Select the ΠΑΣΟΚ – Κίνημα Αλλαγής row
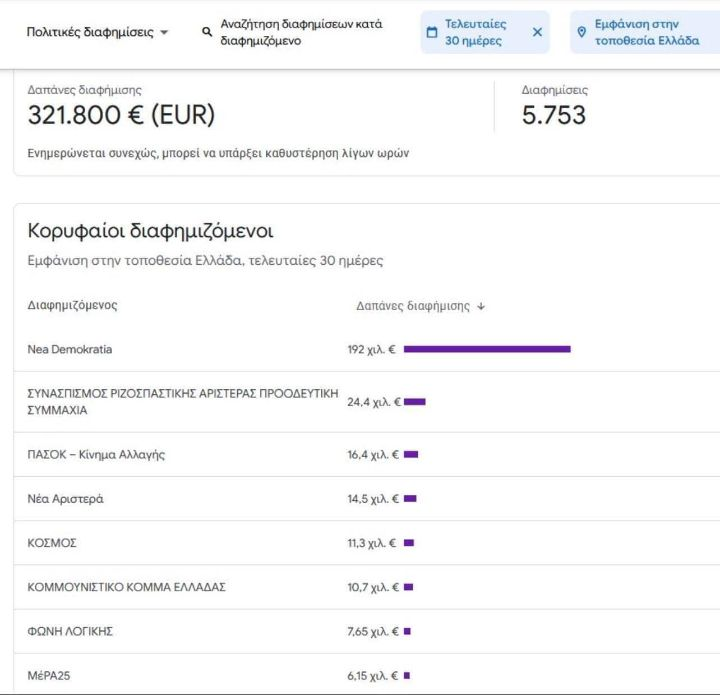 pos(367,454)
